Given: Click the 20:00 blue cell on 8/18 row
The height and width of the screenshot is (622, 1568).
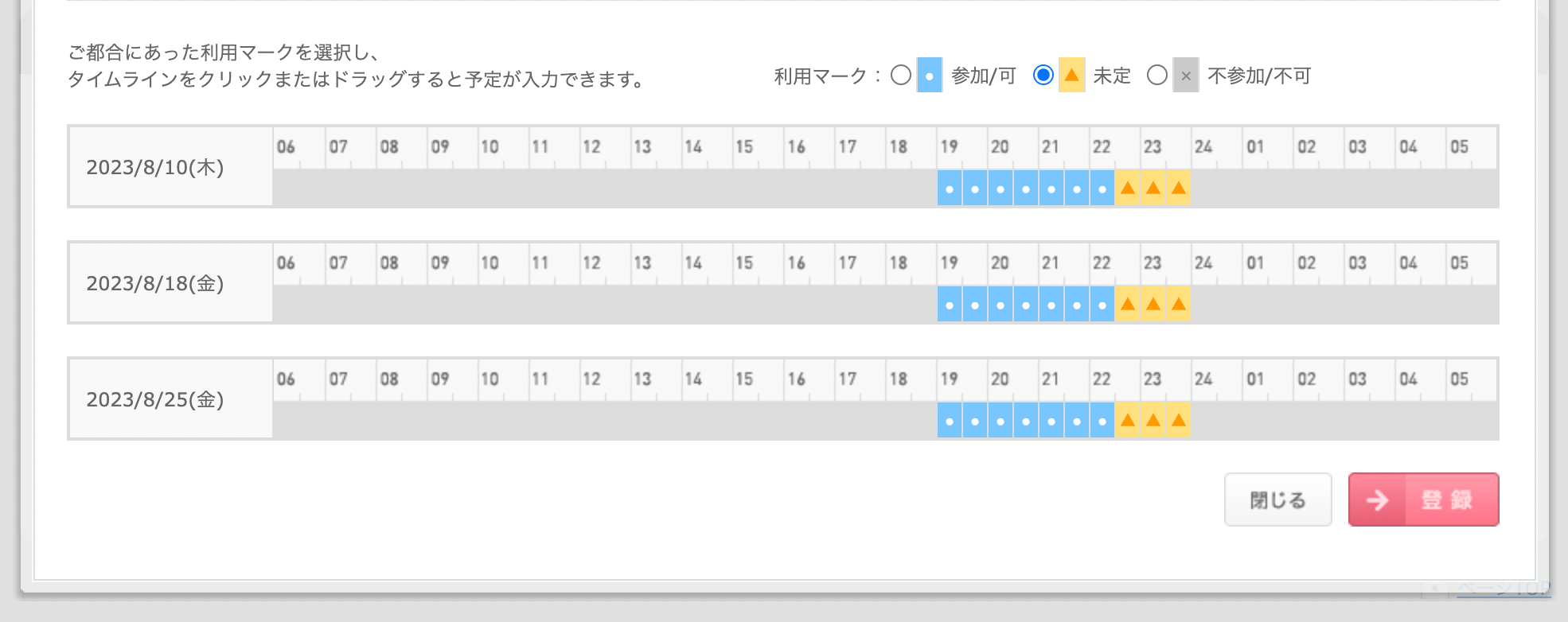Looking at the screenshot, I should pos(1000,305).
